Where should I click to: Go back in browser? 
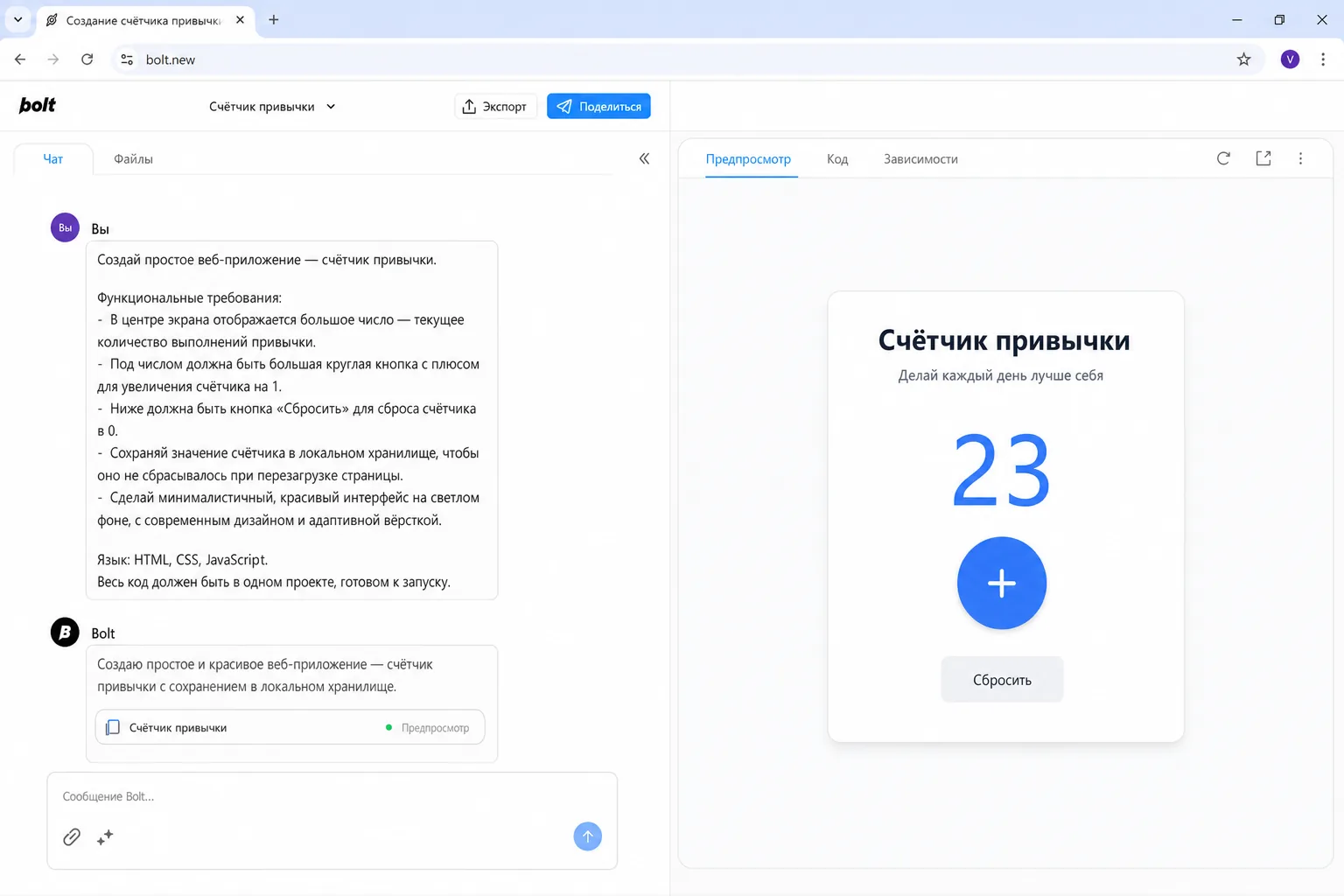[x=20, y=59]
